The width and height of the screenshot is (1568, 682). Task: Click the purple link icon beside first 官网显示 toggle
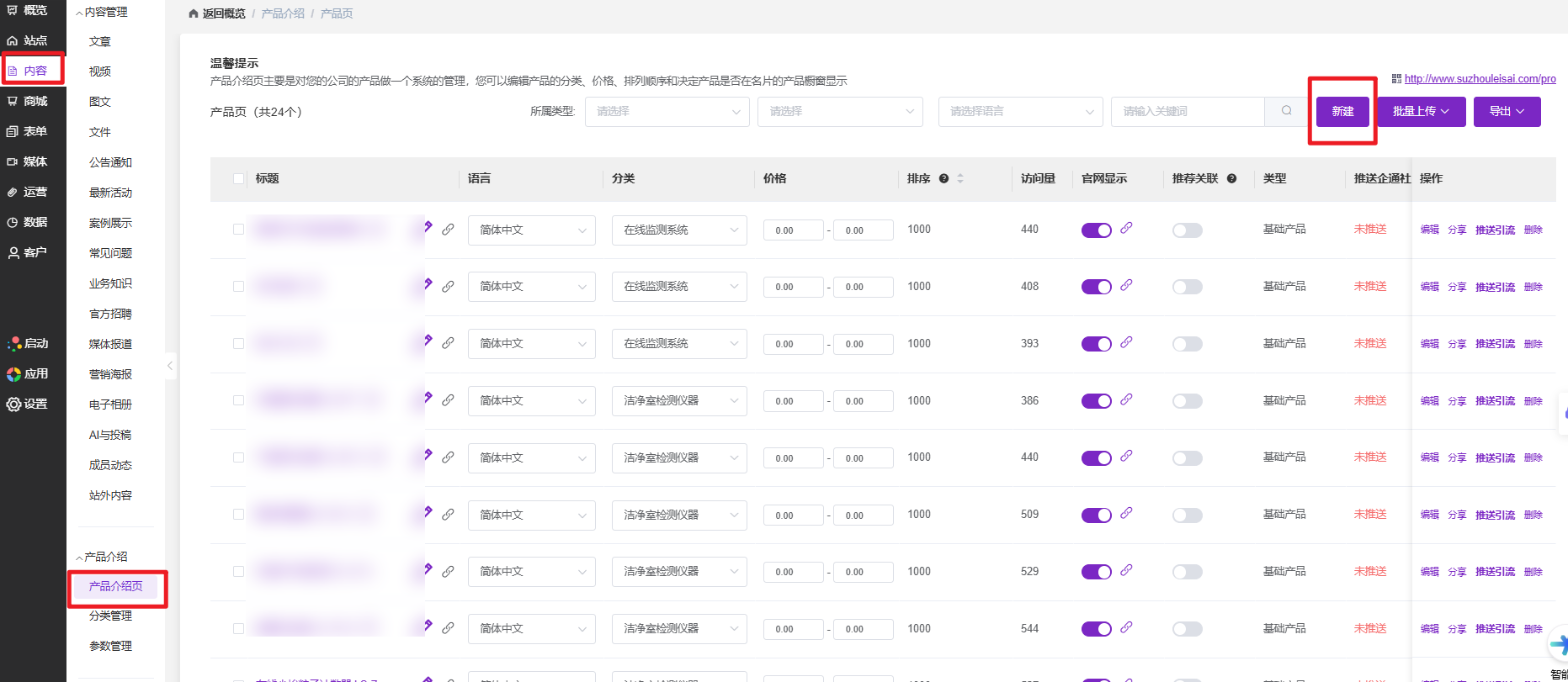tap(1126, 229)
